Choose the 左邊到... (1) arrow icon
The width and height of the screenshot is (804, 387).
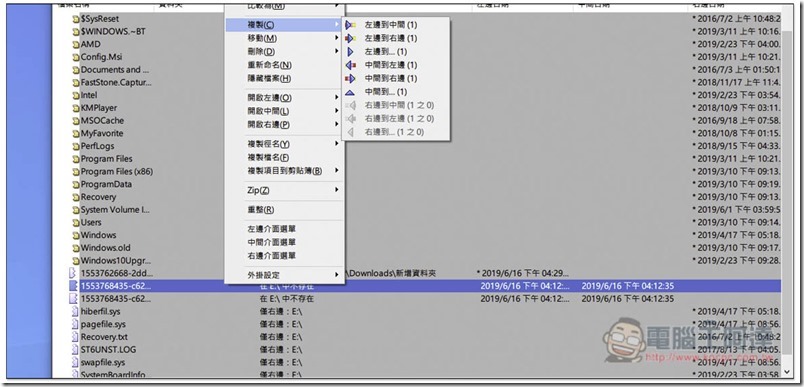pyautogui.click(x=351, y=52)
